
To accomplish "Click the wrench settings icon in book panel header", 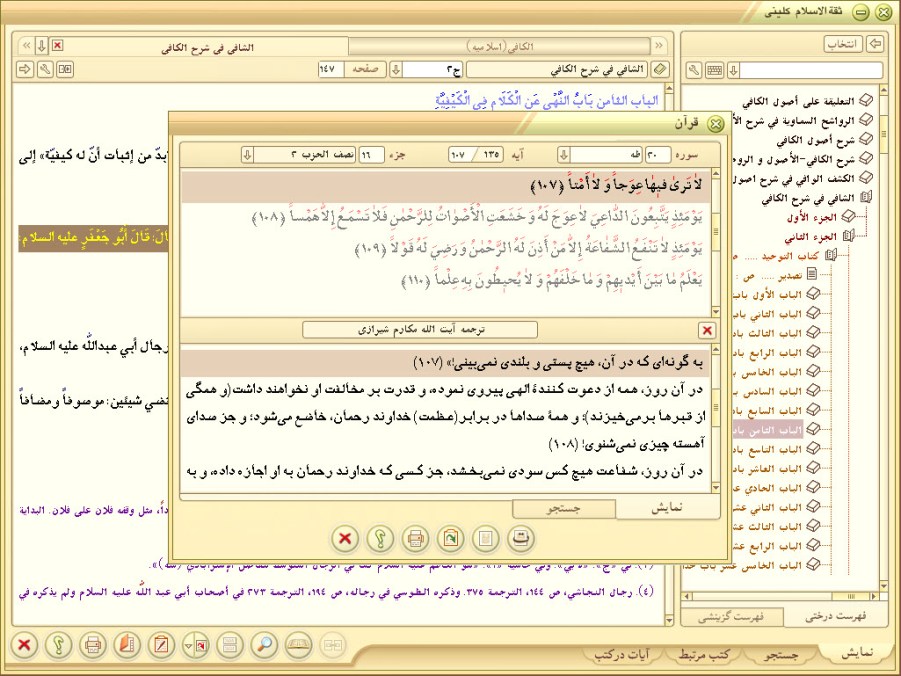I will tap(45, 70).
